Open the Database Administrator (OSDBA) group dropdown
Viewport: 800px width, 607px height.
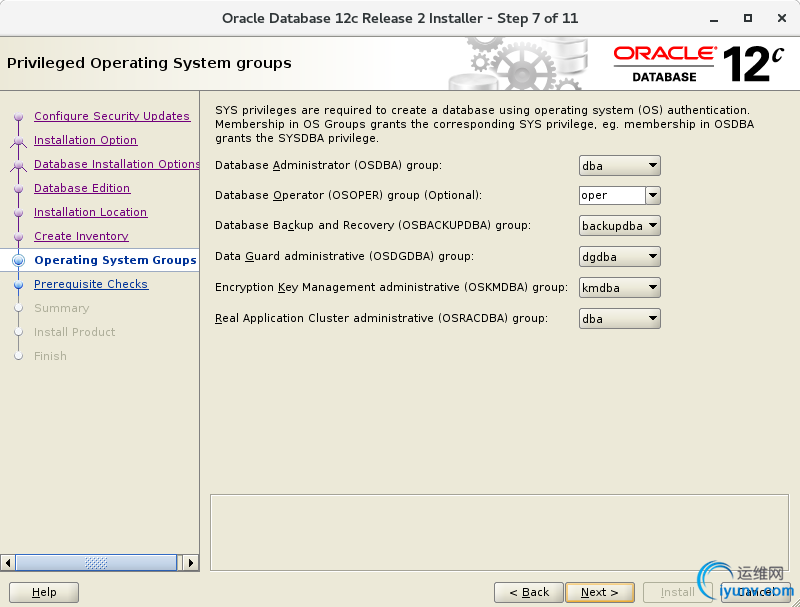click(619, 166)
